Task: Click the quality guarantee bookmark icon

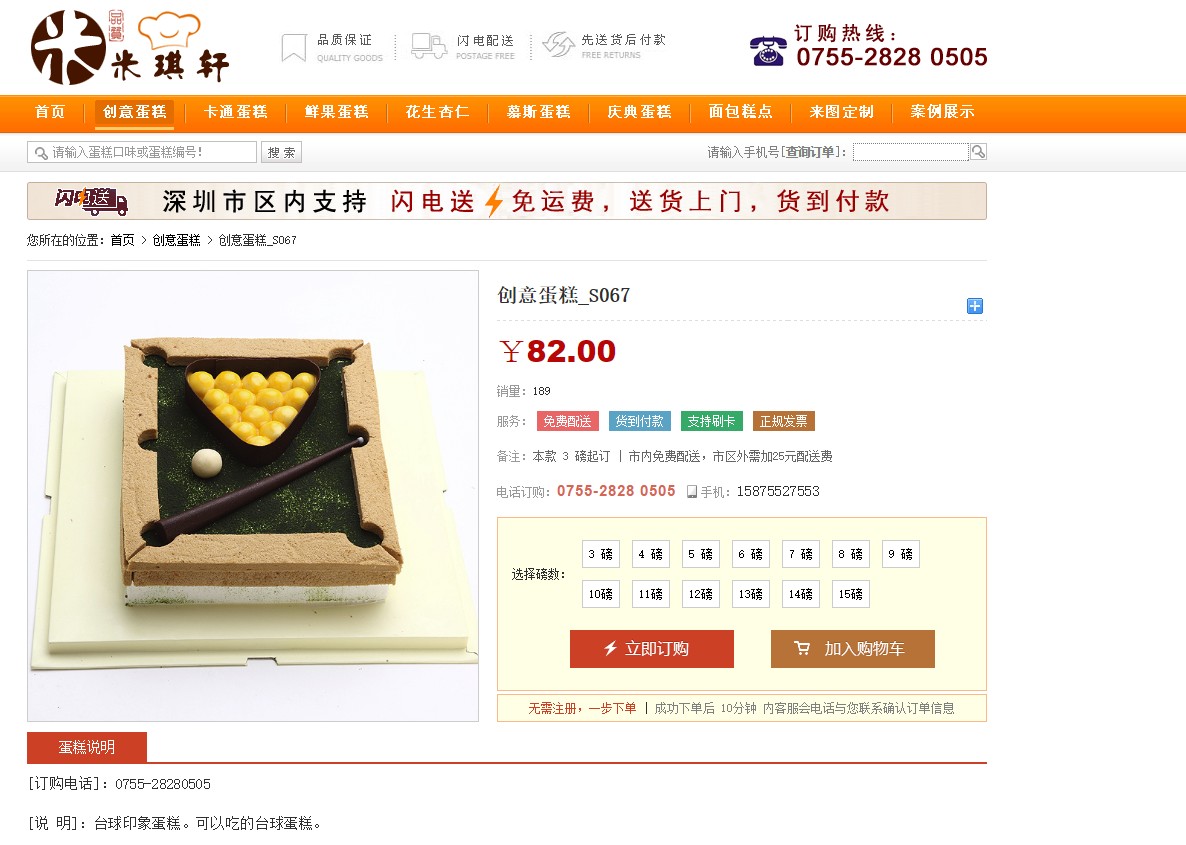Action: pos(293,47)
